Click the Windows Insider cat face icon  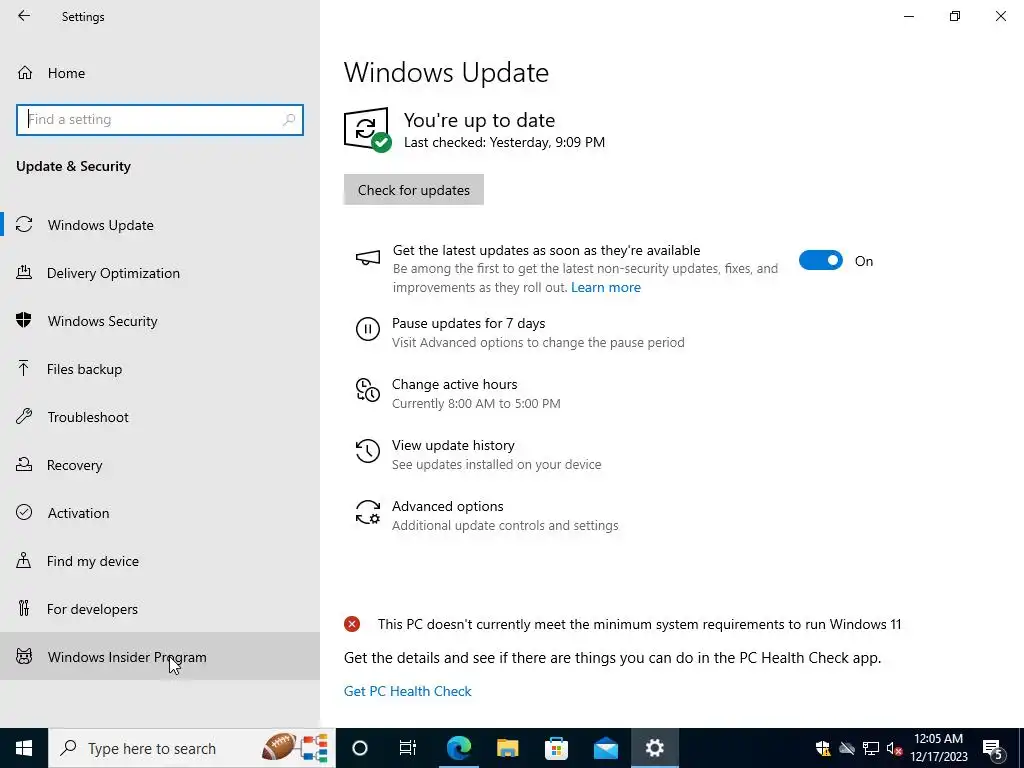tap(24, 656)
